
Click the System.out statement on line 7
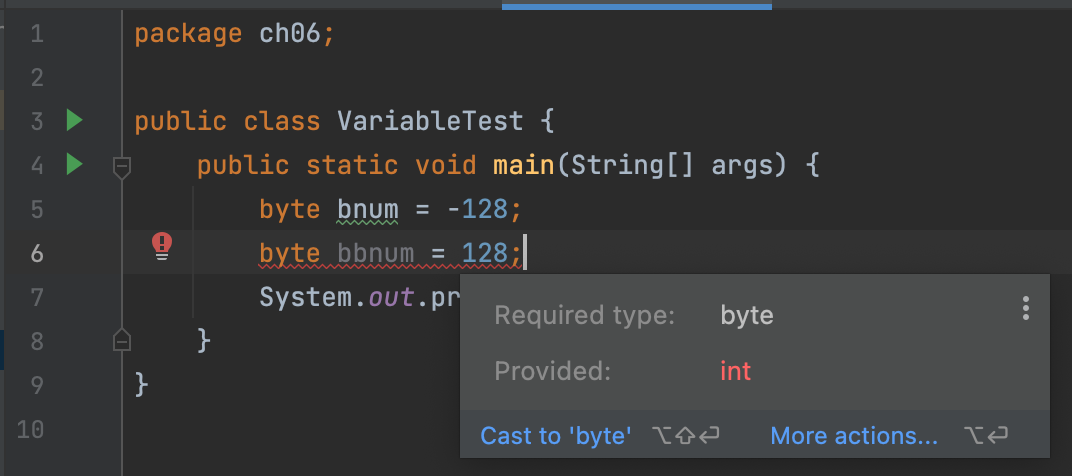tap(360, 298)
